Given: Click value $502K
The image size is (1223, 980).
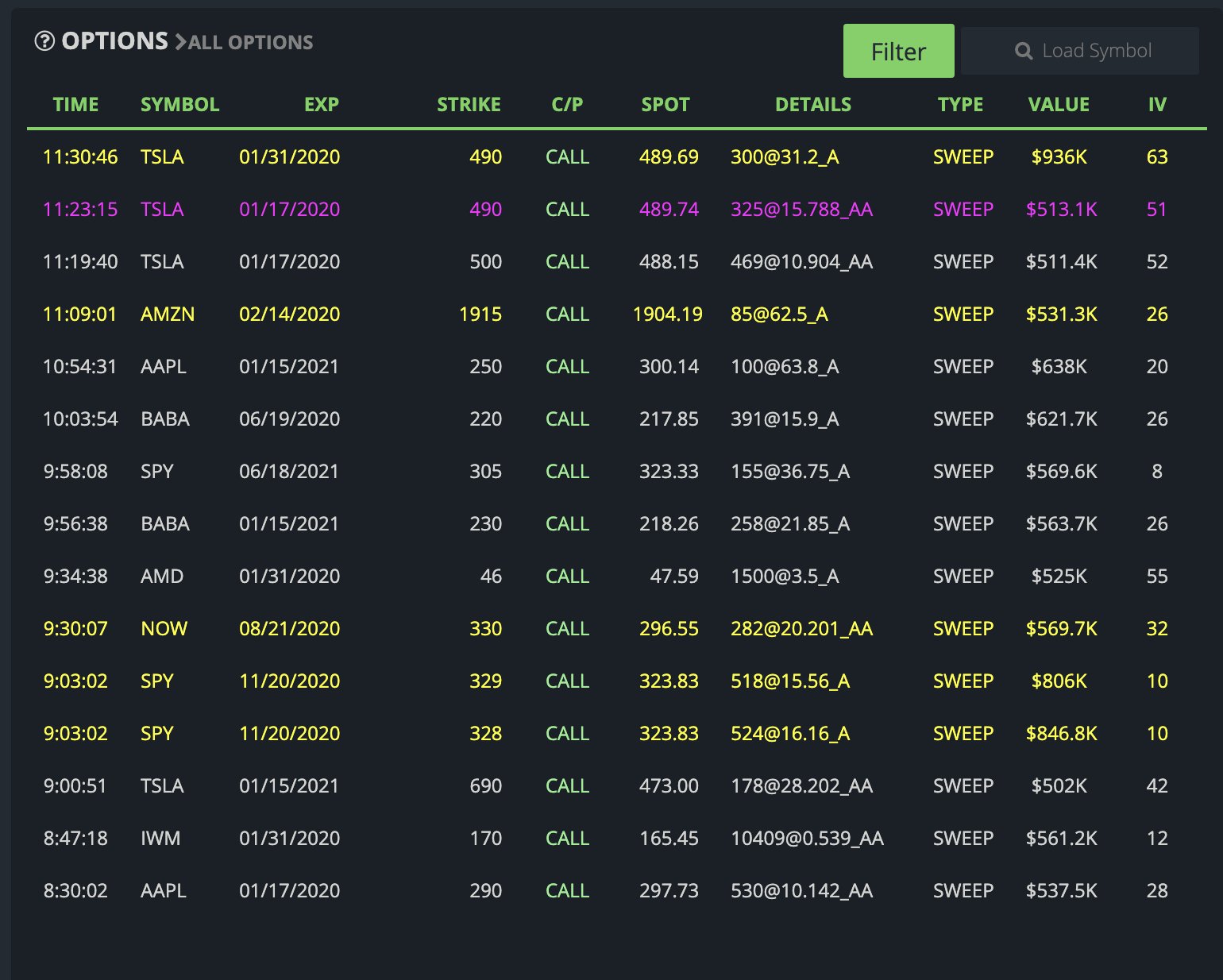Looking at the screenshot, I should point(1059,785).
